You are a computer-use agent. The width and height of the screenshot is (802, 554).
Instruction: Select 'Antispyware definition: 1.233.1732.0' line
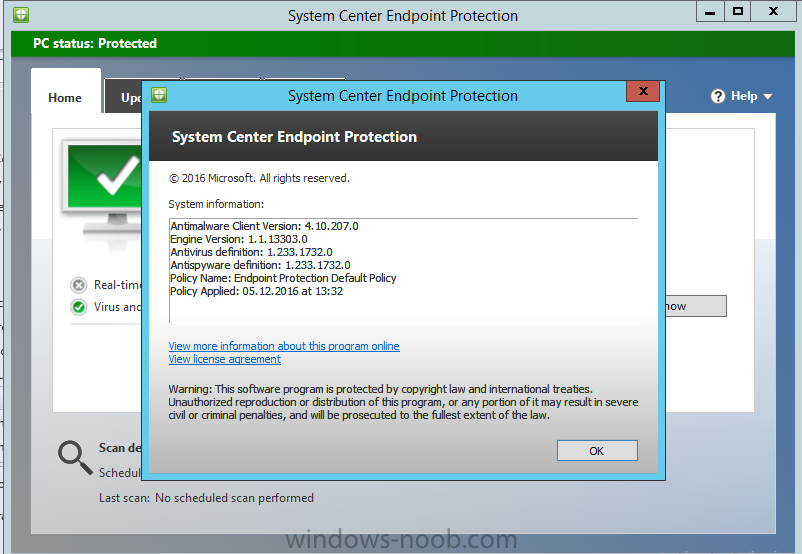[260, 265]
